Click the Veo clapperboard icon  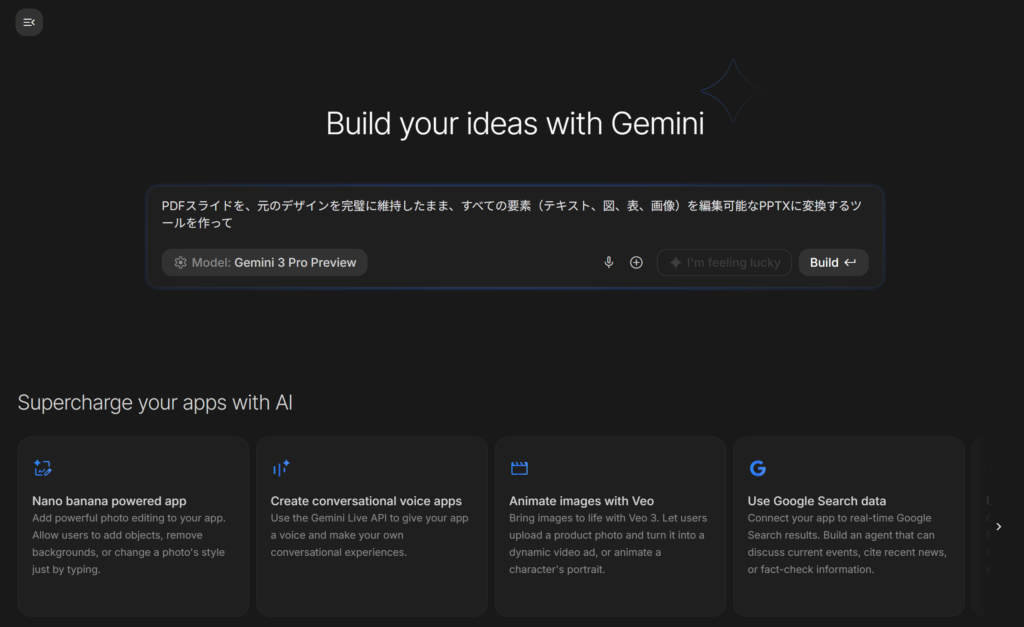point(519,467)
